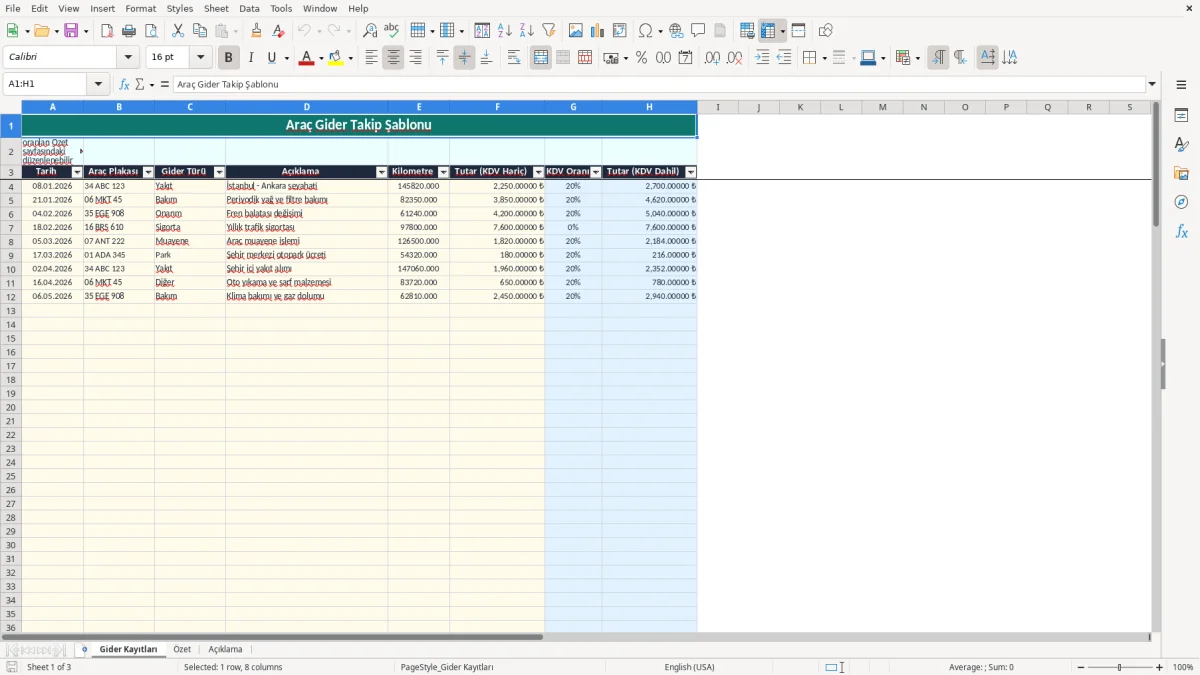Viewport: 1200px width, 675px height.
Task: Open the Styles menu
Action: coord(180,8)
